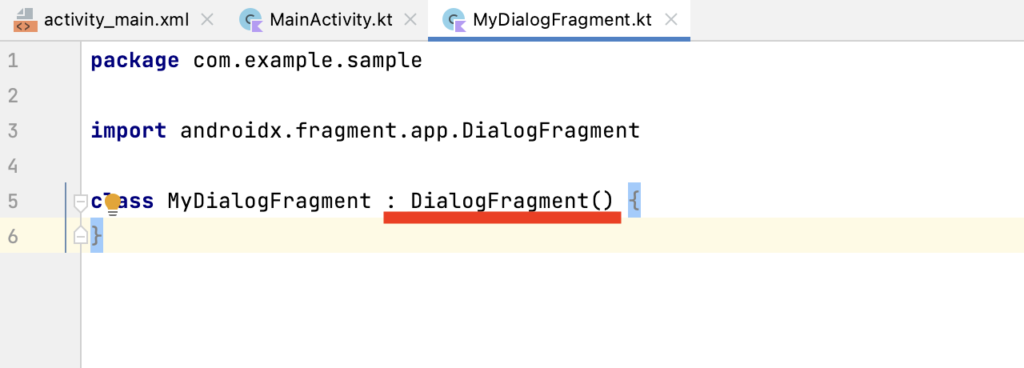Click the Kotlin class icon on MainActivity.kt tab
1024x368 pixels.
pos(251,20)
